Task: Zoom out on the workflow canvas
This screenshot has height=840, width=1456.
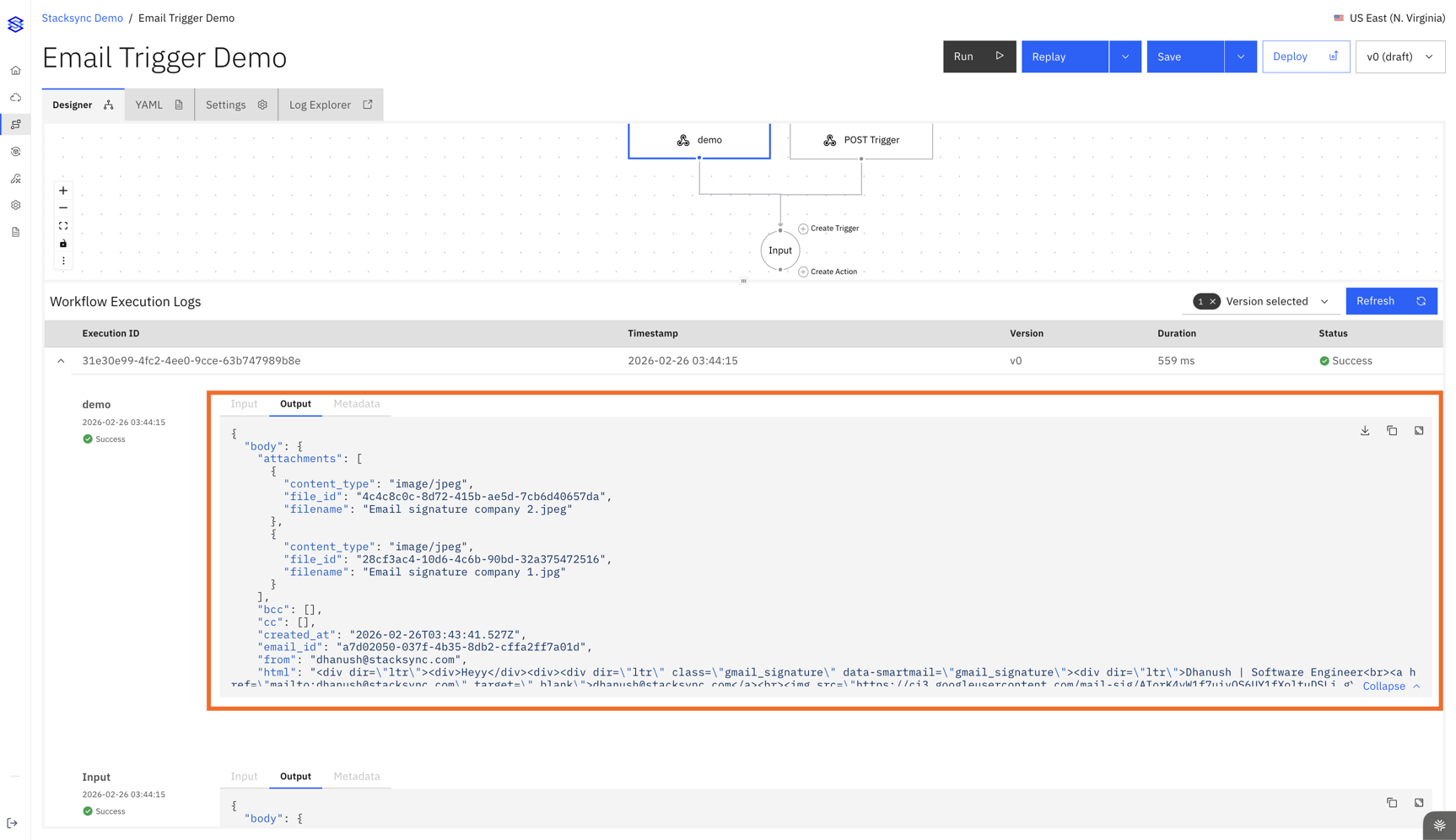Action: tap(63, 208)
